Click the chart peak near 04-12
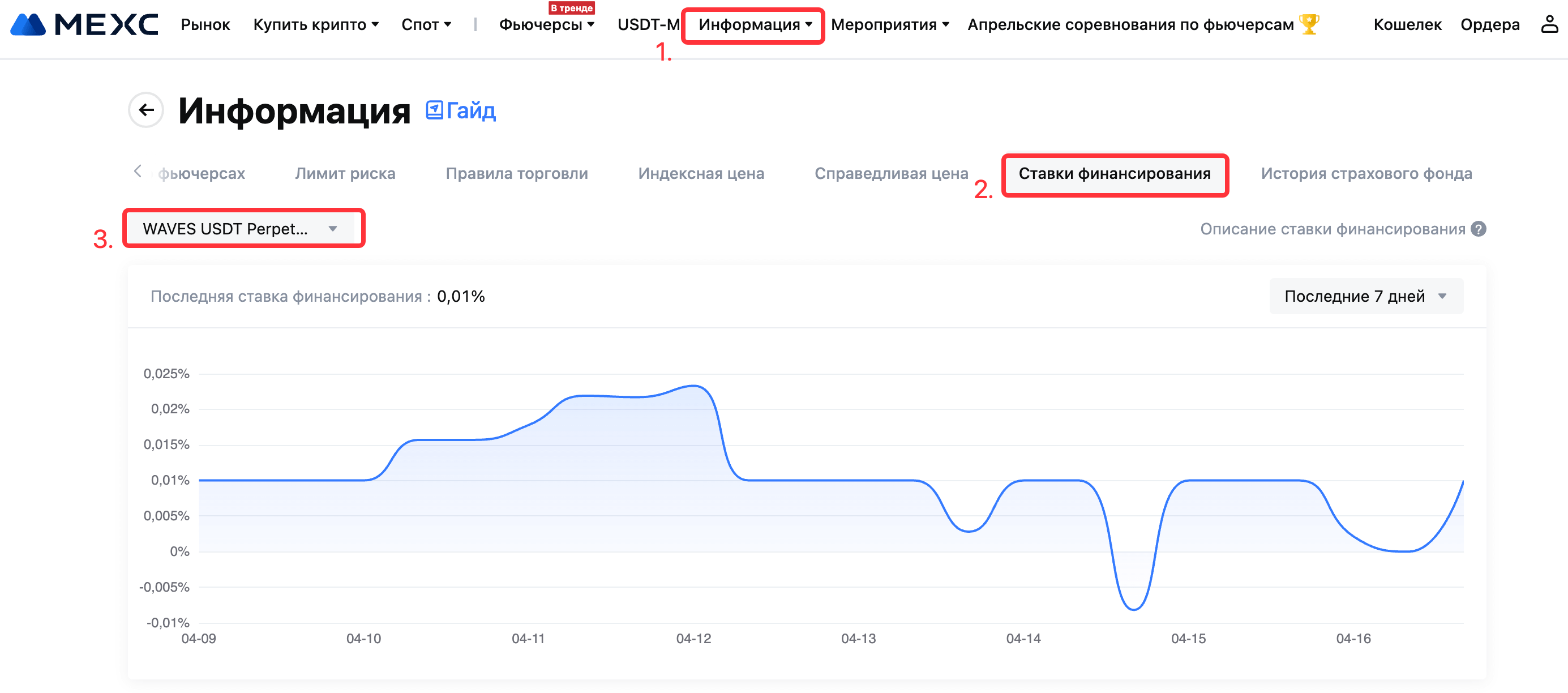 [x=694, y=386]
